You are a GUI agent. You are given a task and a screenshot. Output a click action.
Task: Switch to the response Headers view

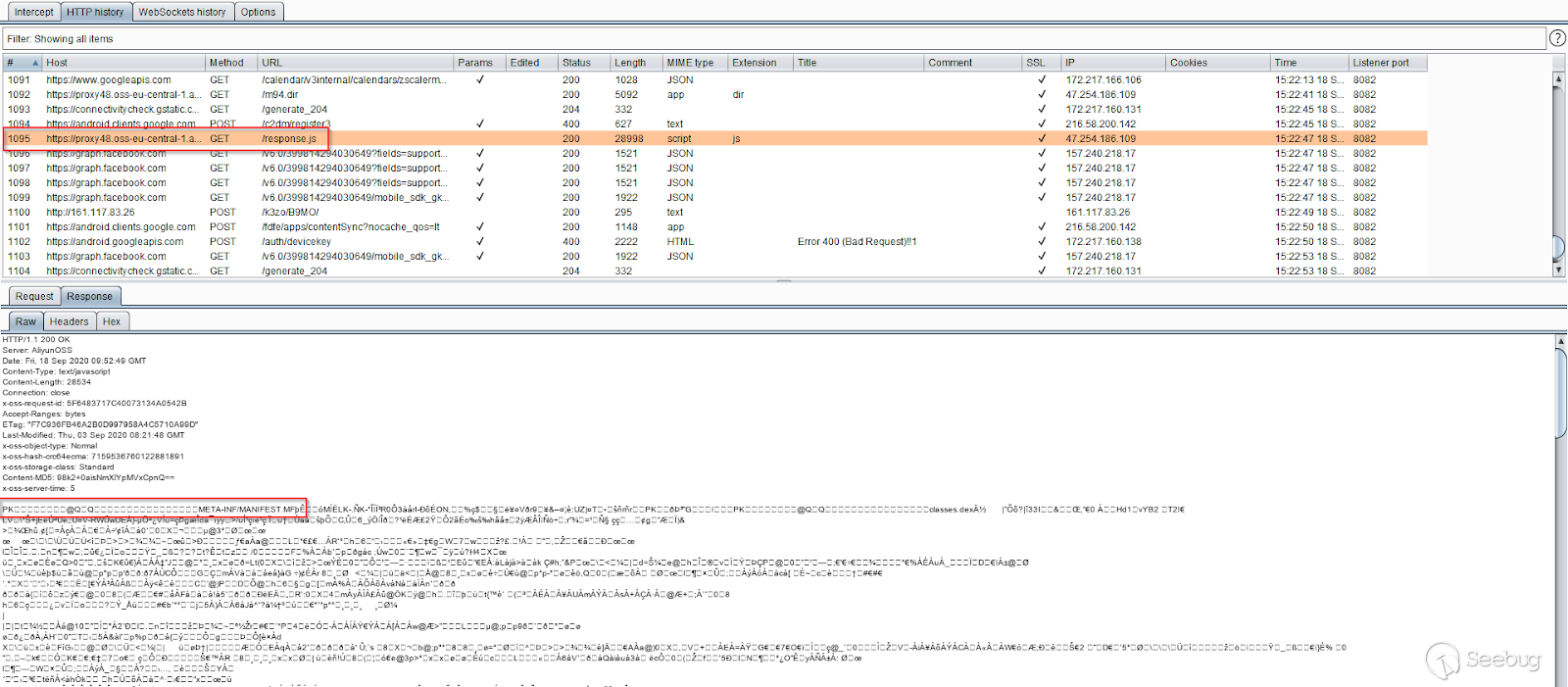(x=69, y=321)
